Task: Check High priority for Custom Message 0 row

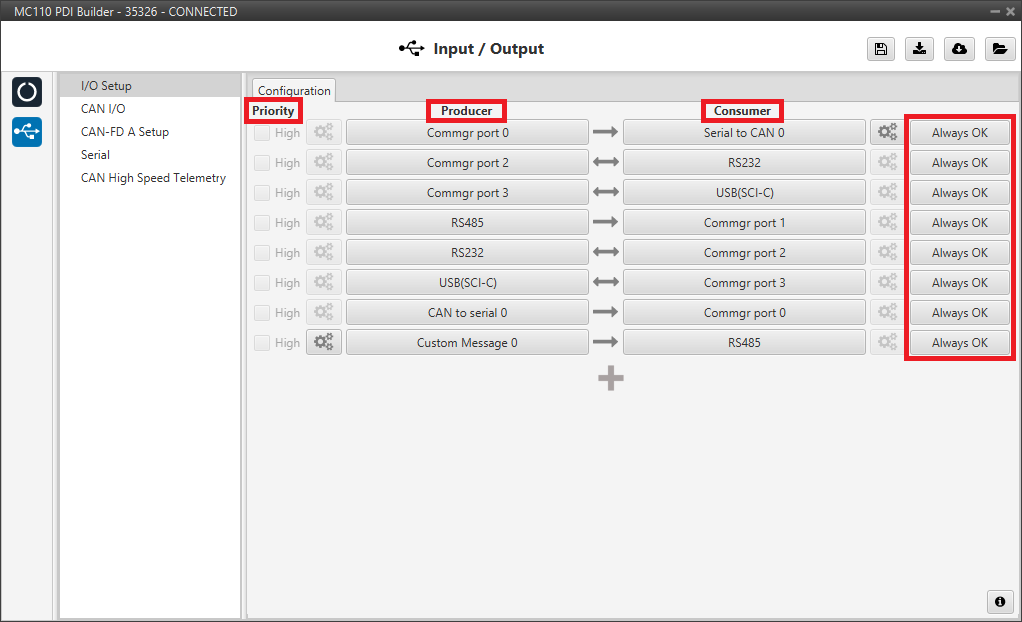Action: [262, 343]
